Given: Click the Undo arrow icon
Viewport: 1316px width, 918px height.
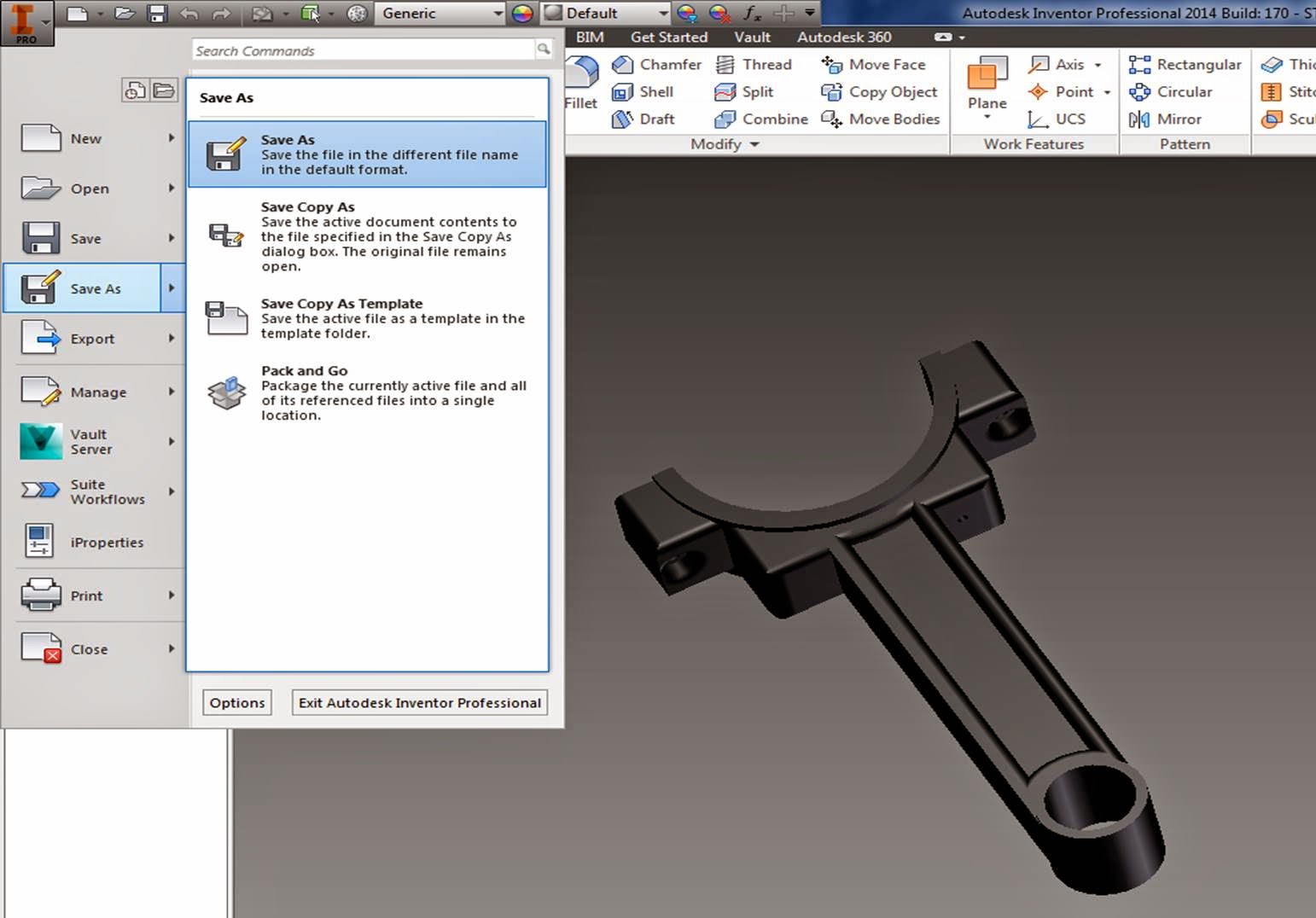Looking at the screenshot, I should pos(189,13).
